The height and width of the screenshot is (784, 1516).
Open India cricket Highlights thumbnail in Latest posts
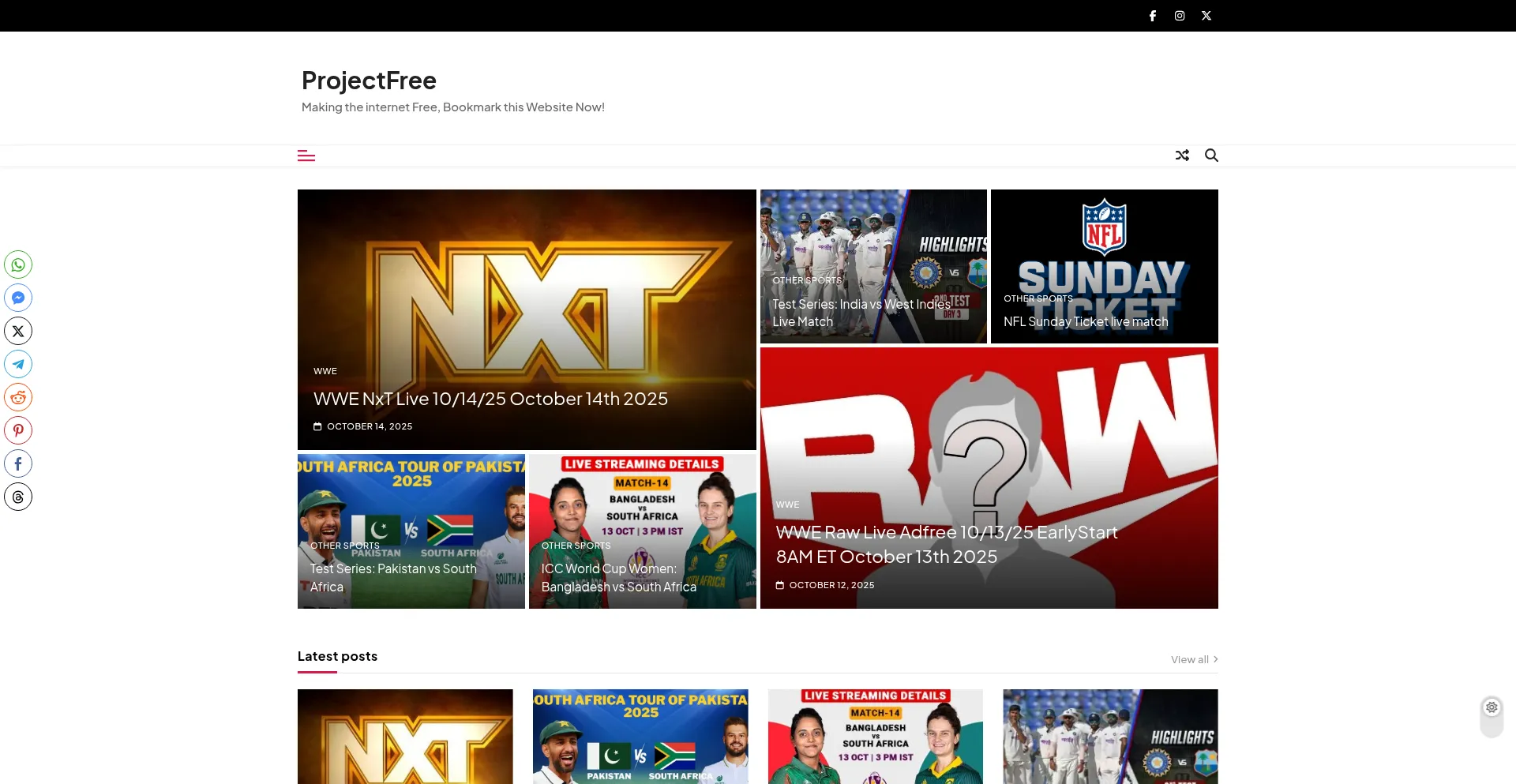pos(1111,737)
